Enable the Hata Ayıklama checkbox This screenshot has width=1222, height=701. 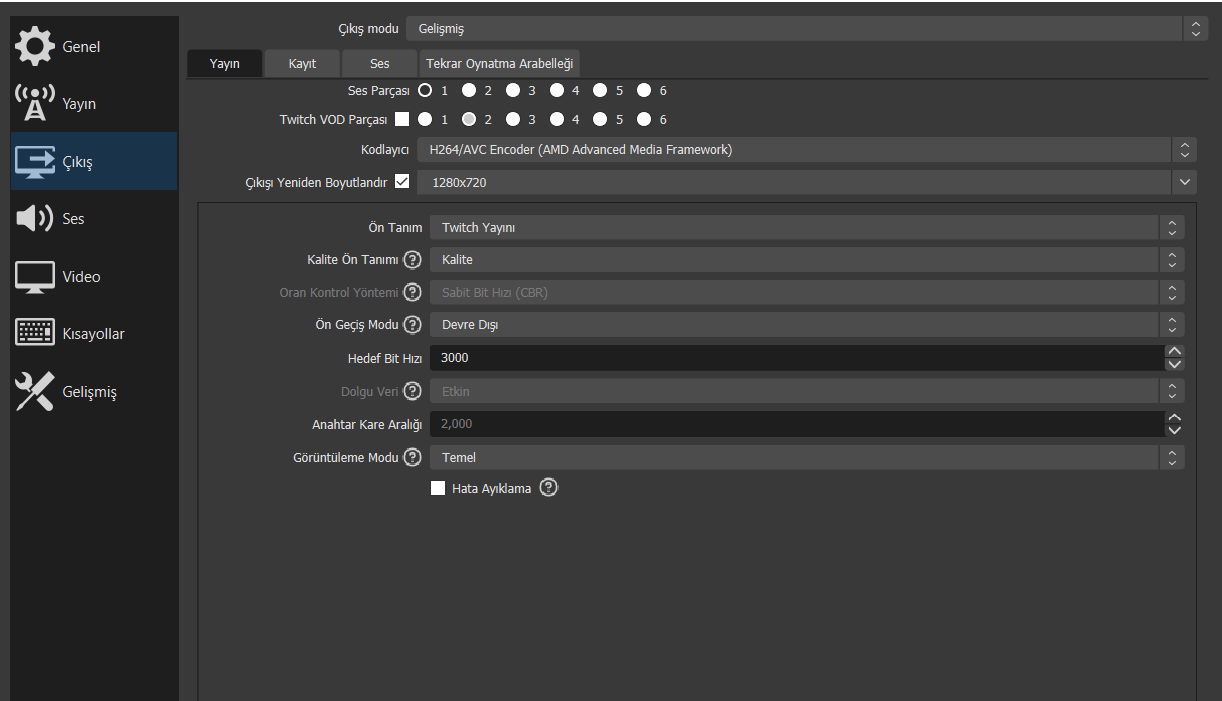[438, 488]
